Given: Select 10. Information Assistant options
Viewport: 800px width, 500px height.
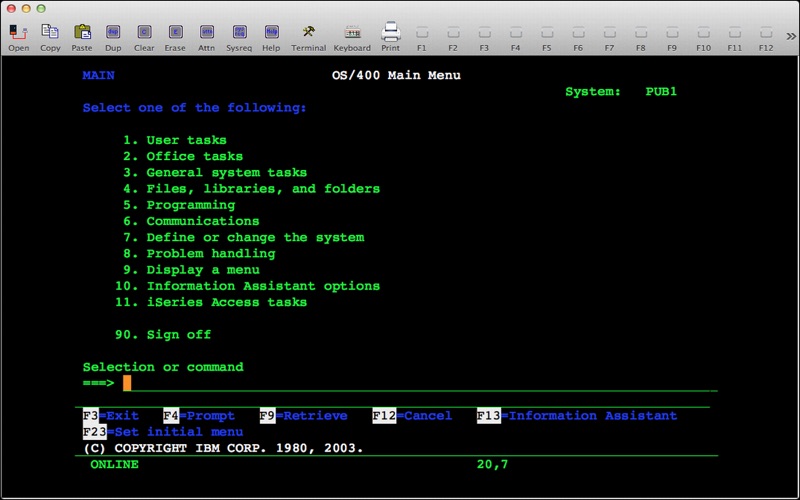Looking at the screenshot, I should click(247, 286).
